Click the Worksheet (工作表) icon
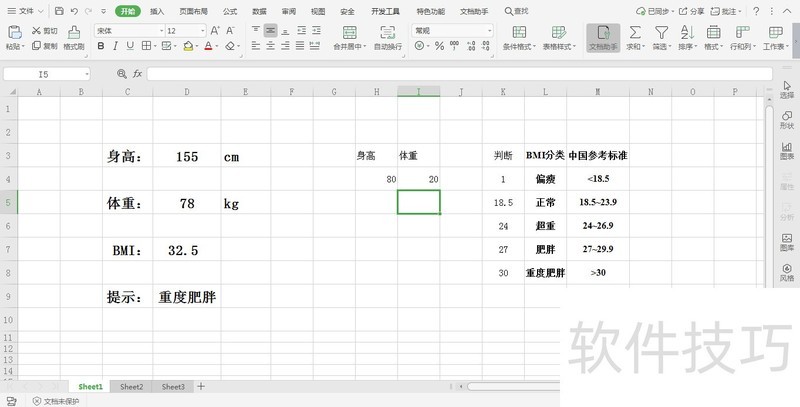The height and width of the screenshot is (407, 800). click(x=776, y=33)
